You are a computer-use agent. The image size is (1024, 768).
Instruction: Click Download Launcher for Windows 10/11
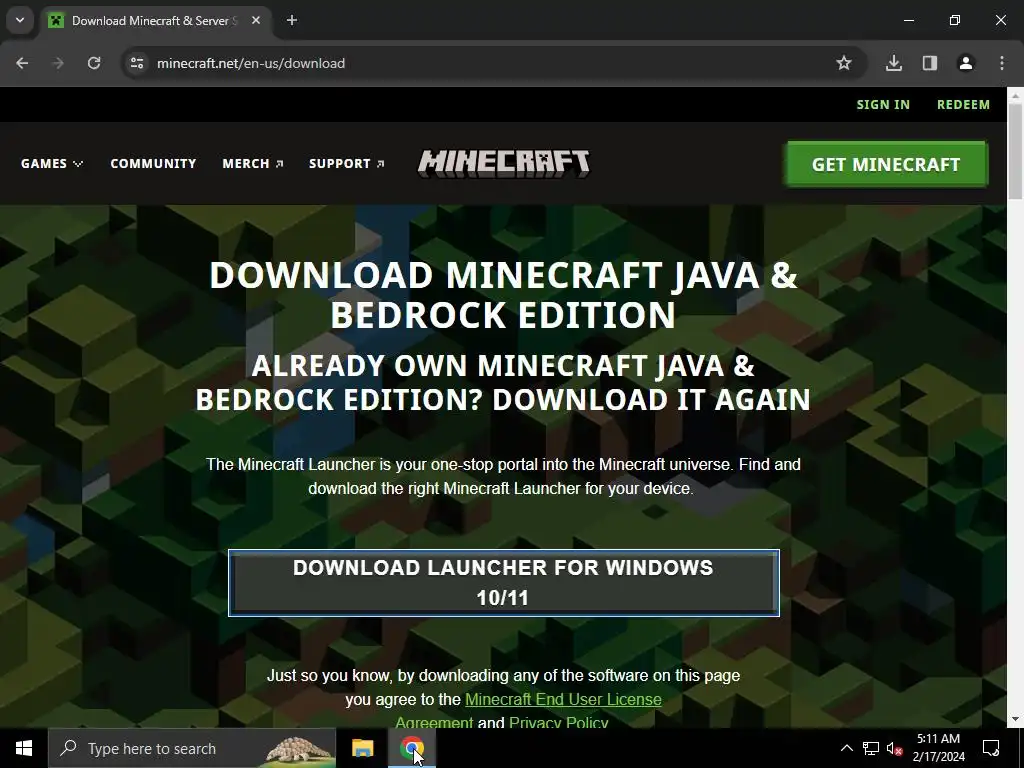tap(504, 583)
